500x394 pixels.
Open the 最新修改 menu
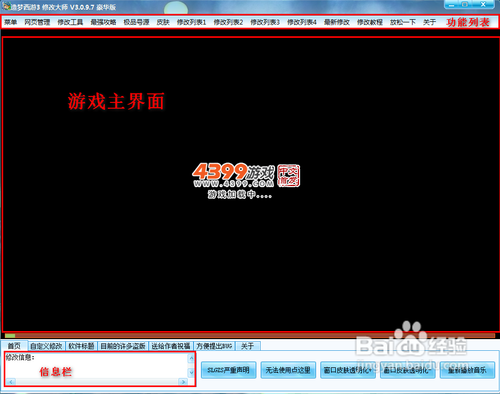[x=337, y=22]
